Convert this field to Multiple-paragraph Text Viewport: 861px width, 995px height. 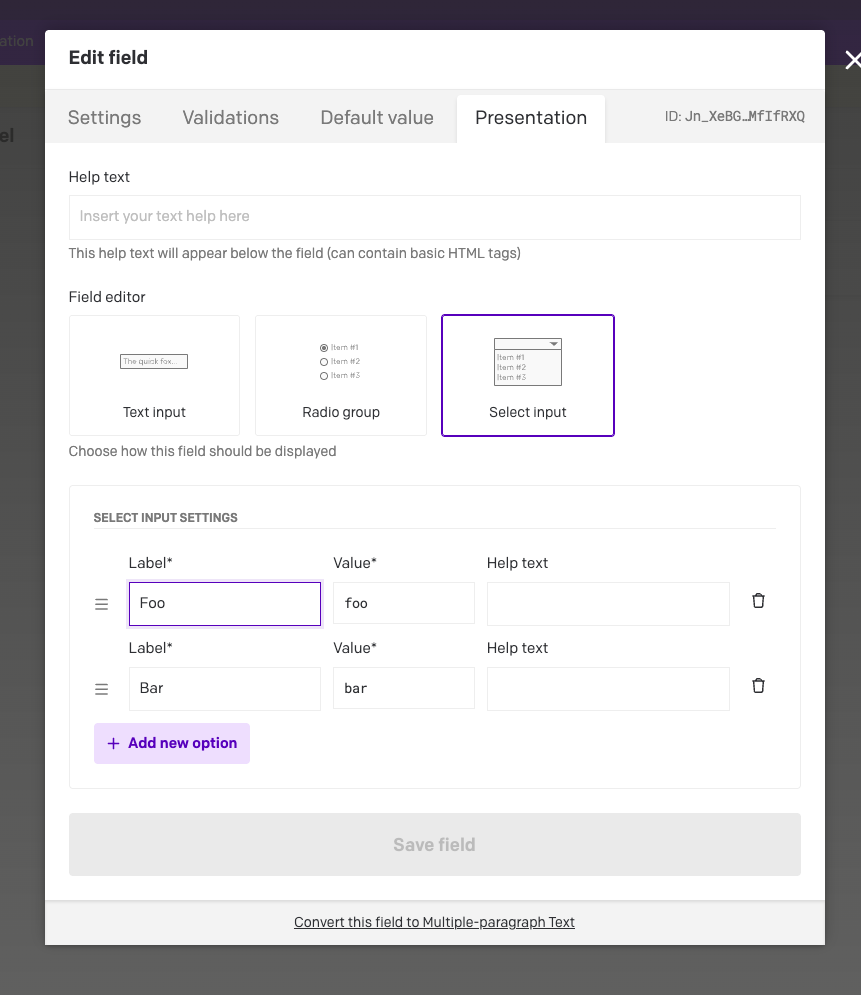tap(434, 922)
